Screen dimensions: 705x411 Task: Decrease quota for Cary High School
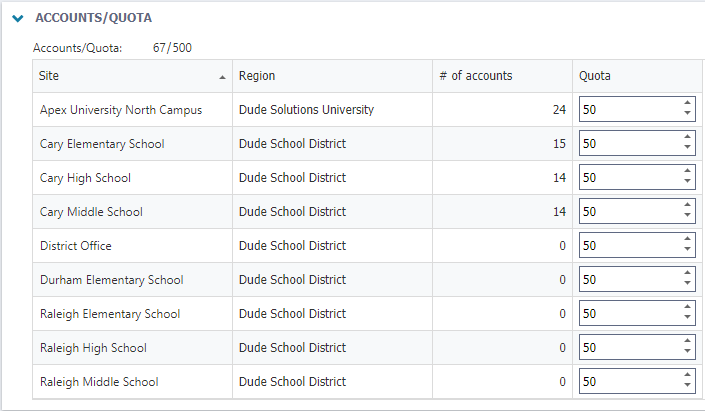click(687, 183)
